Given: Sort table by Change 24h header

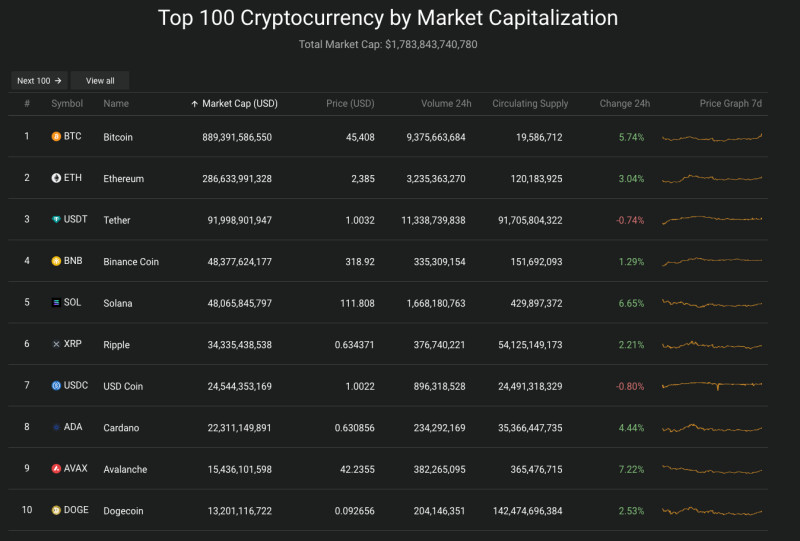Looking at the screenshot, I should 624,104.
